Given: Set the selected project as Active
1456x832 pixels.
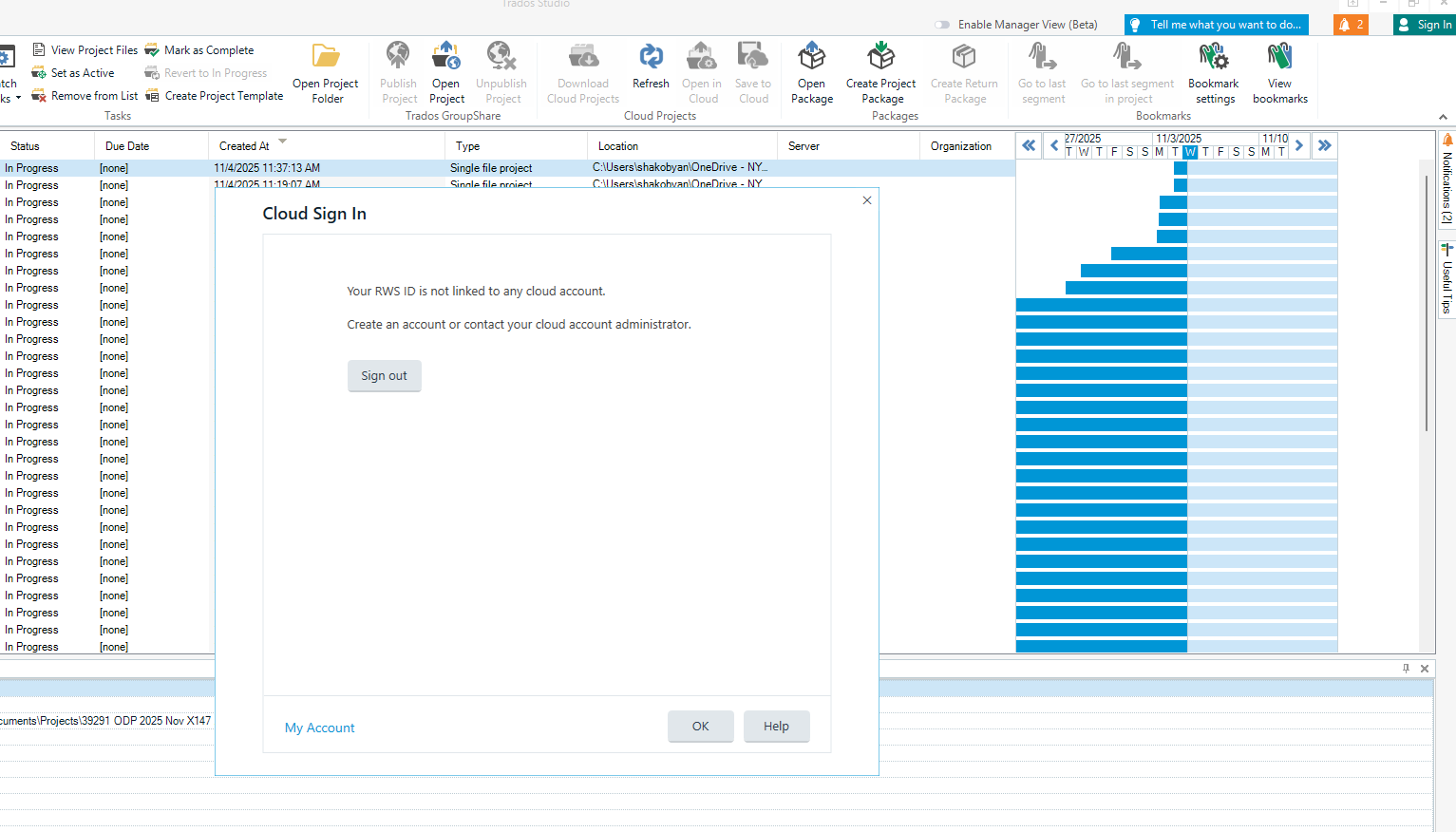Looking at the screenshot, I should tap(74, 72).
